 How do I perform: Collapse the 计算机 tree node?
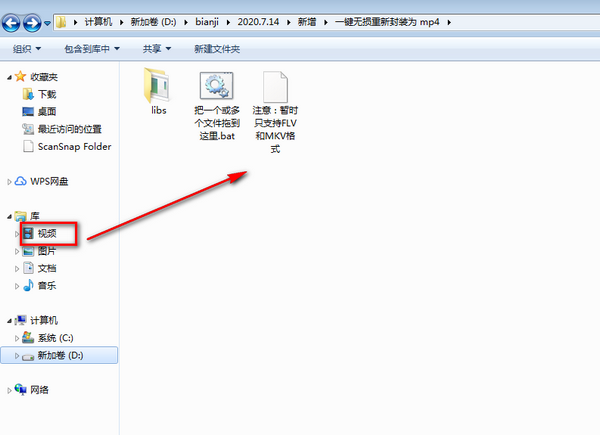tap(9, 321)
